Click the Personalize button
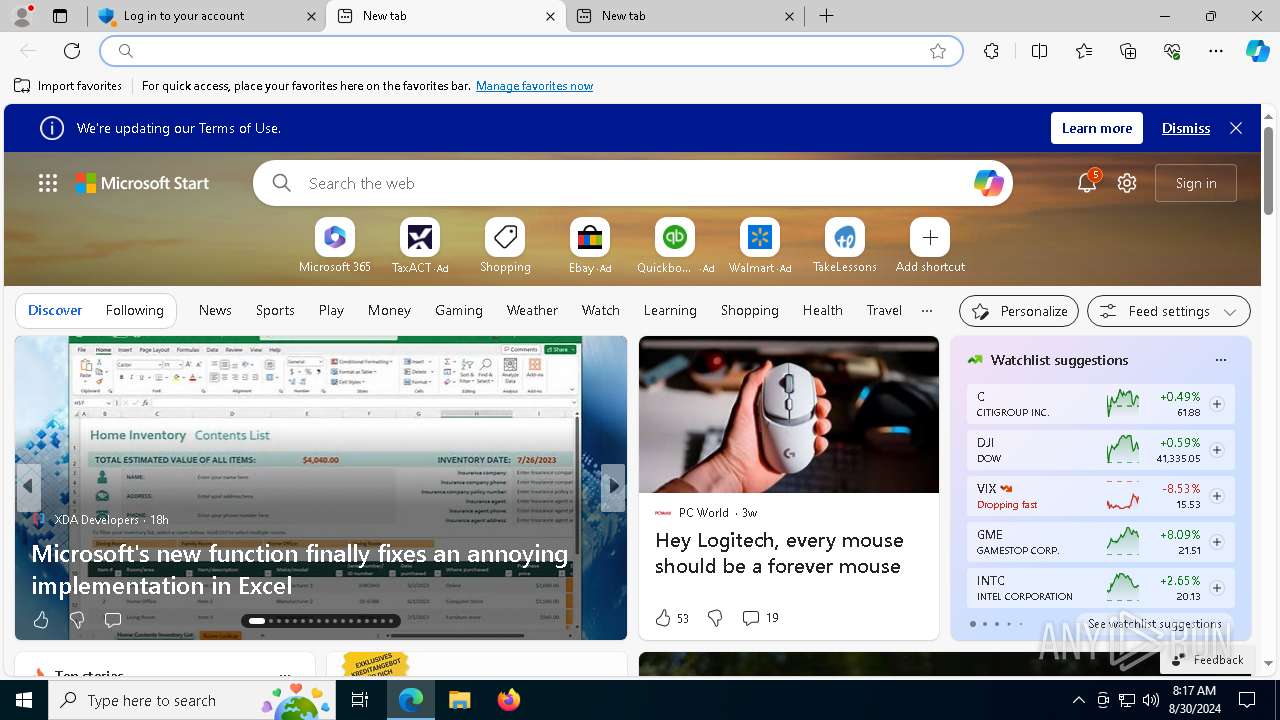 pyautogui.click(x=1019, y=311)
